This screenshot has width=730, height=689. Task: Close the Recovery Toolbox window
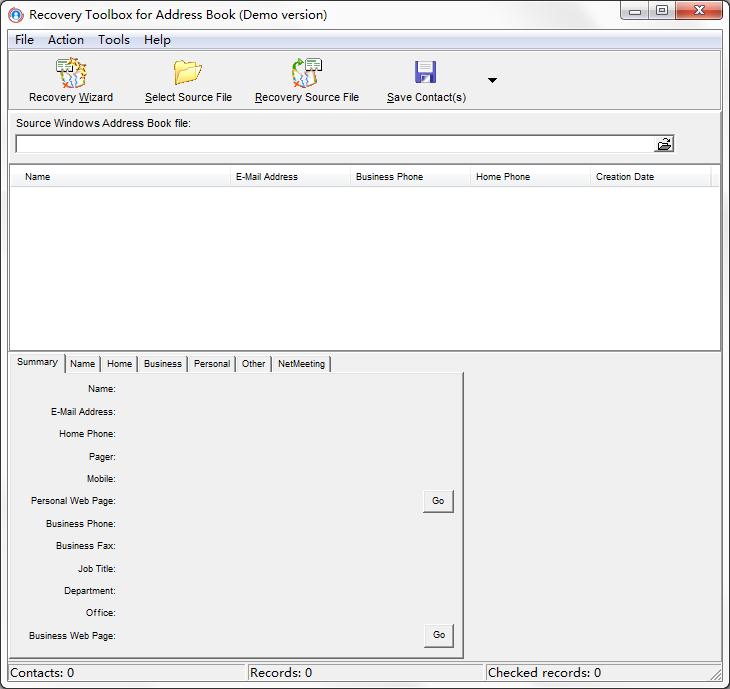point(699,11)
